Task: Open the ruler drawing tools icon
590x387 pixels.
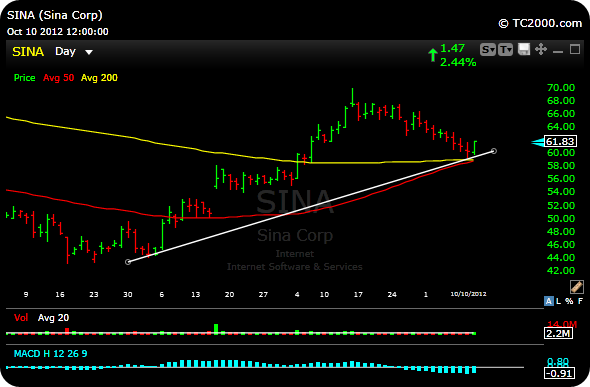Action: tap(576, 287)
